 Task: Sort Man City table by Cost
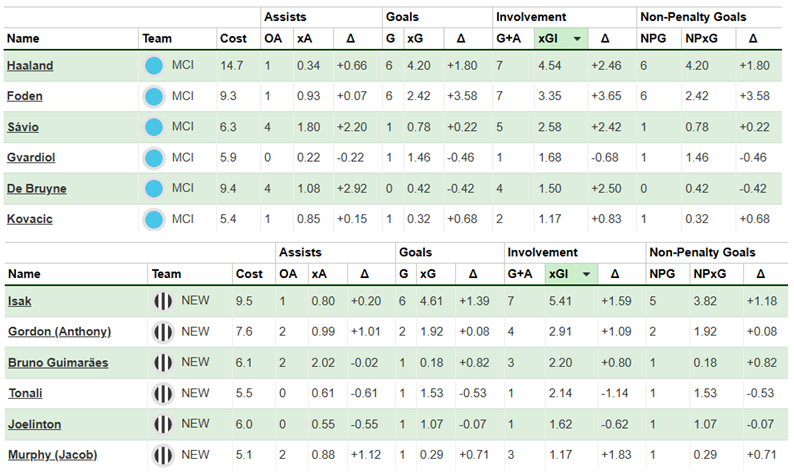(233, 38)
